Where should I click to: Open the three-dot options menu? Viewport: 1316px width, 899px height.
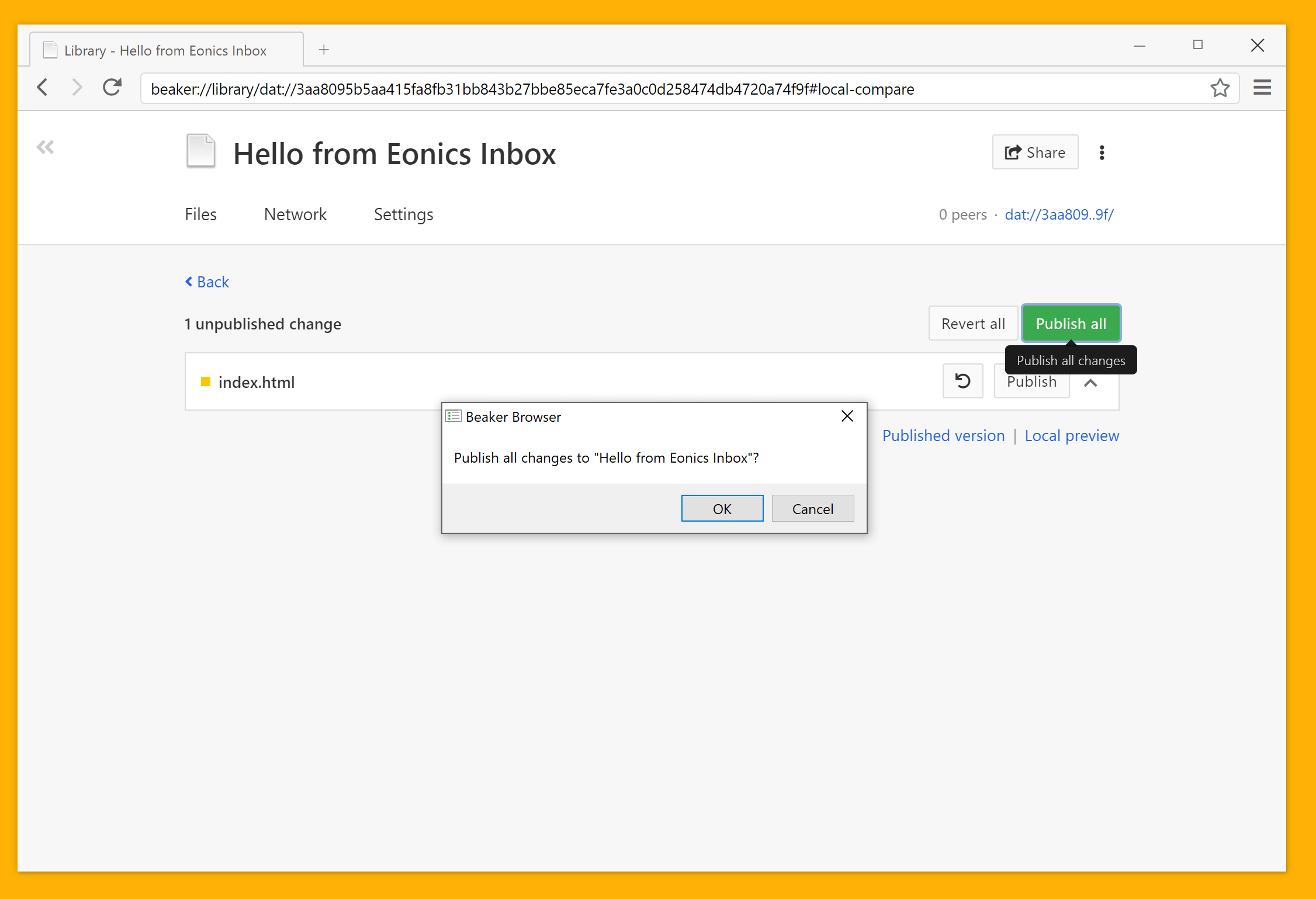1102,152
